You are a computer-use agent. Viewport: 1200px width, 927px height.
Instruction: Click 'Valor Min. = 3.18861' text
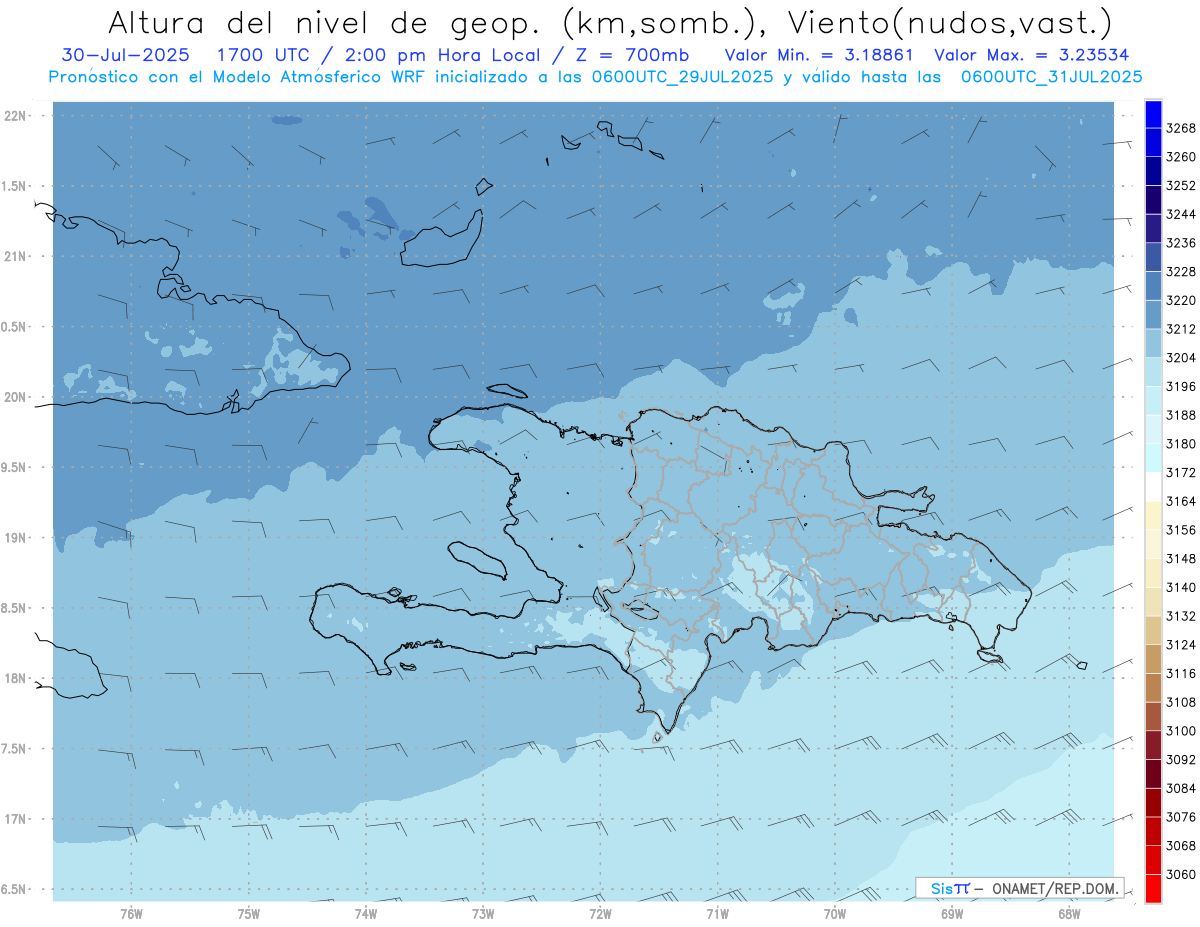(x=819, y=55)
